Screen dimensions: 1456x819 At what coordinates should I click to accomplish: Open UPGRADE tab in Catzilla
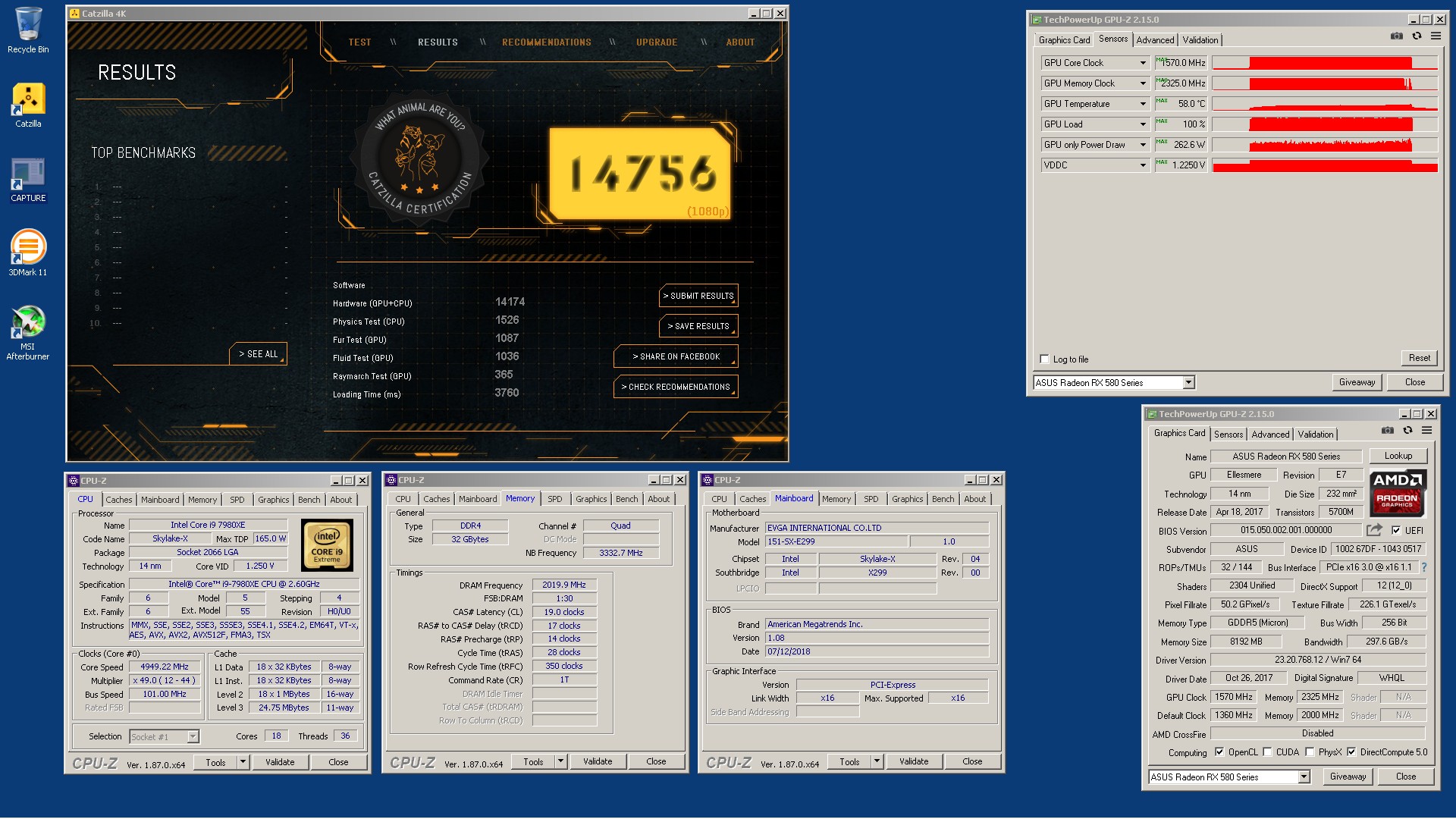coord(657,42)
